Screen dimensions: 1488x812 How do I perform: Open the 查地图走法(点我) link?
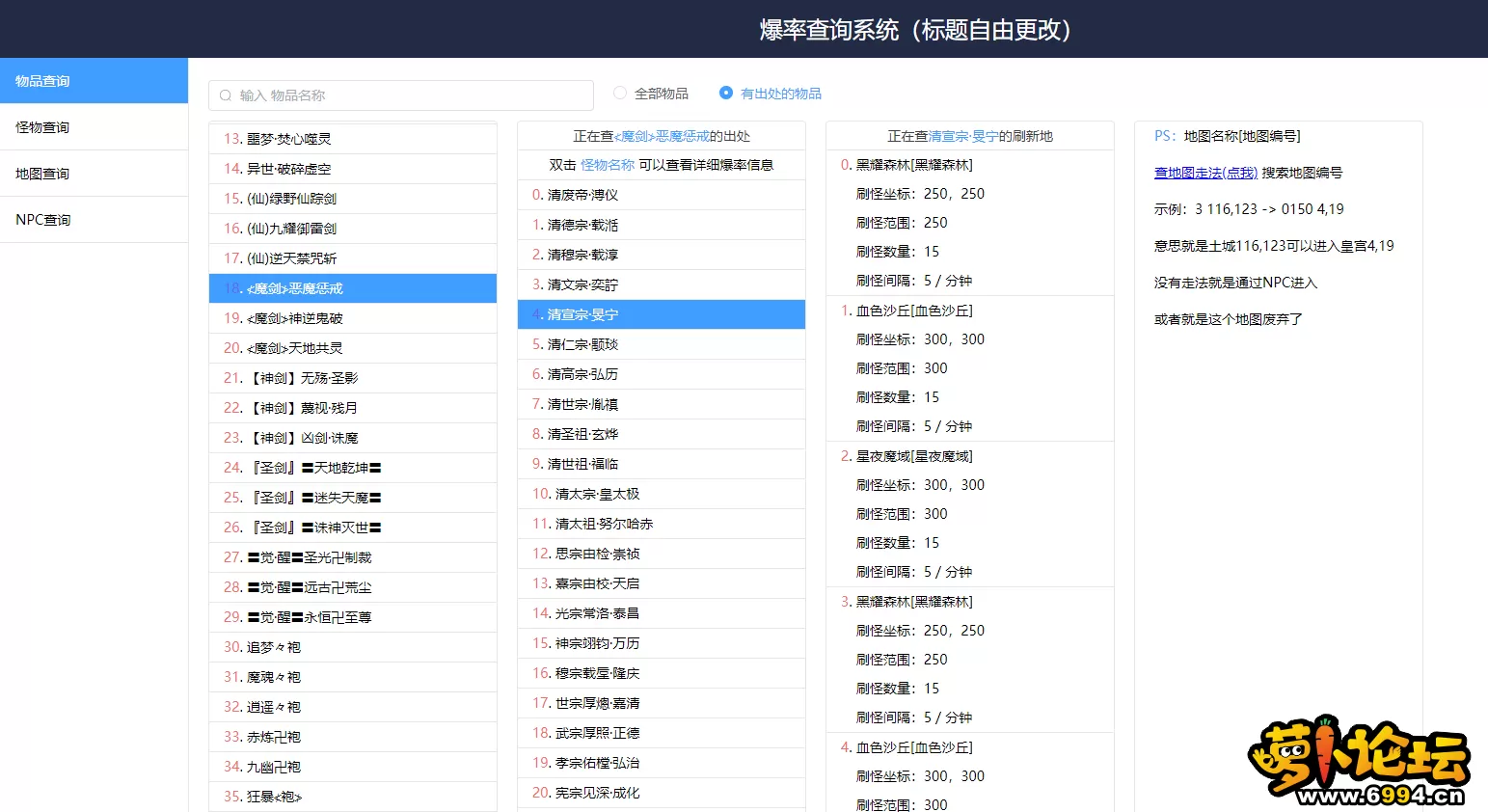pyautogui.click(x=1205, y=173)
